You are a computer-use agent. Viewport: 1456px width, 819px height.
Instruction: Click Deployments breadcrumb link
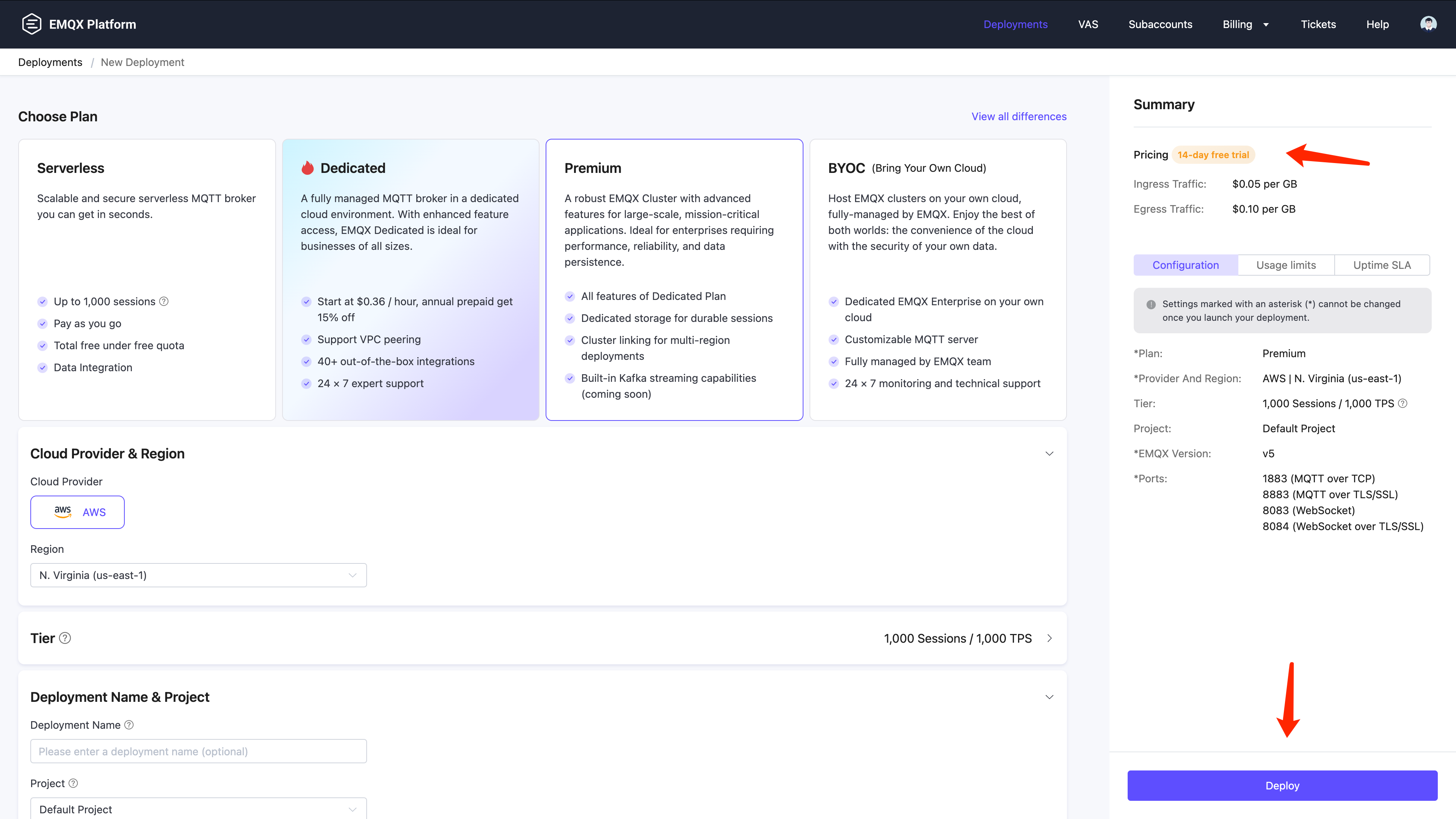click(50, 62)
